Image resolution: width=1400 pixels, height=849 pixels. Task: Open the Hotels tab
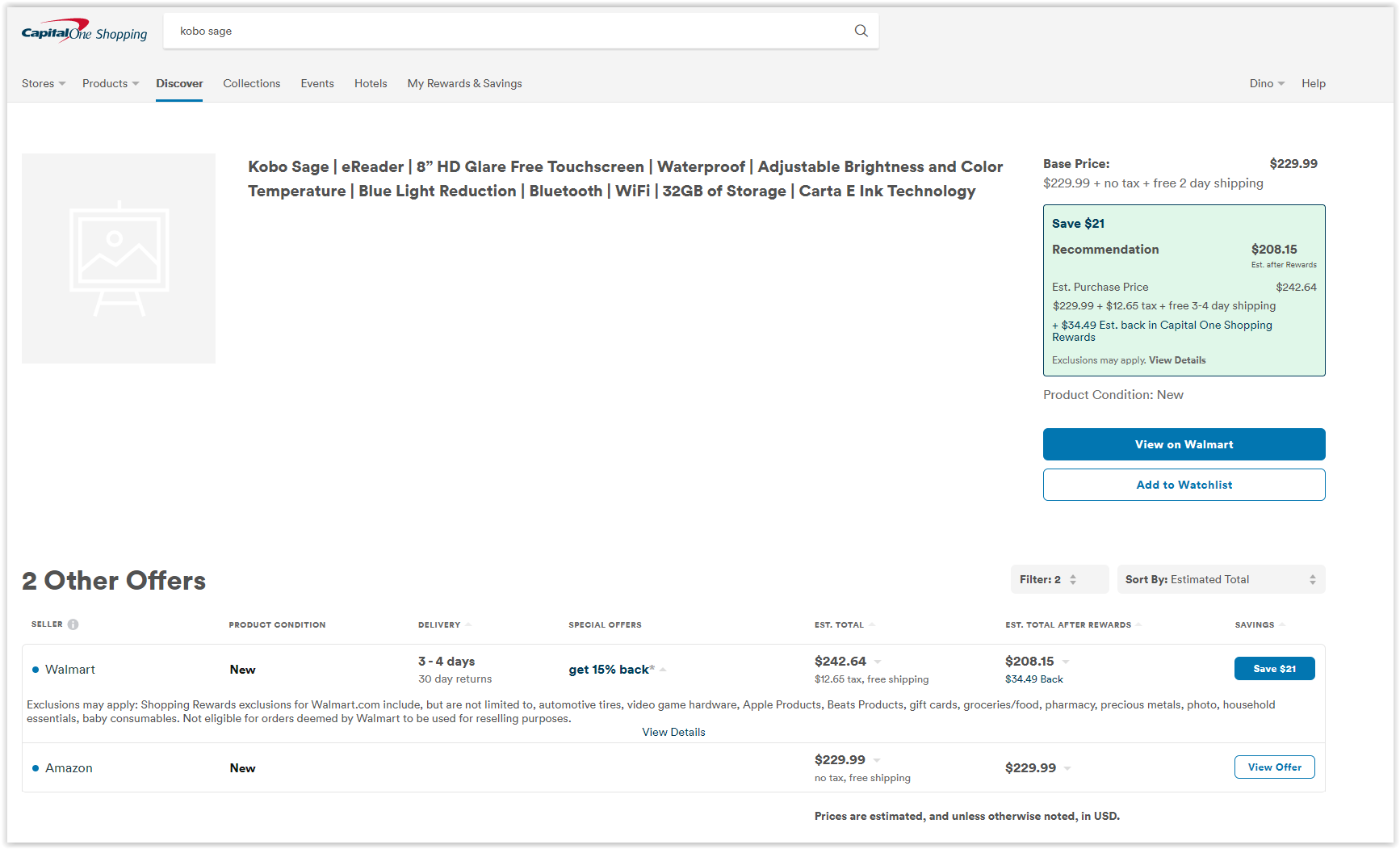click(371, 83)
